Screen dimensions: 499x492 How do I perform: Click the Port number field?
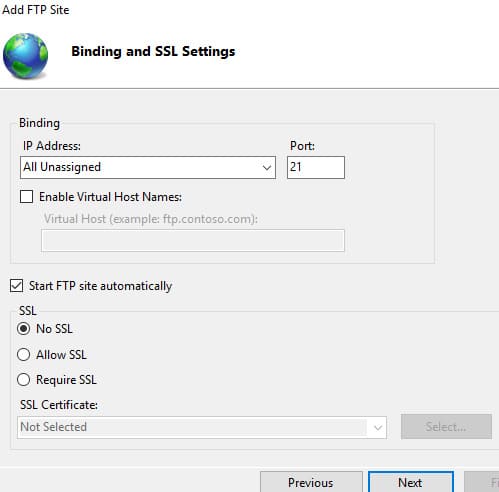coord(316,167)
